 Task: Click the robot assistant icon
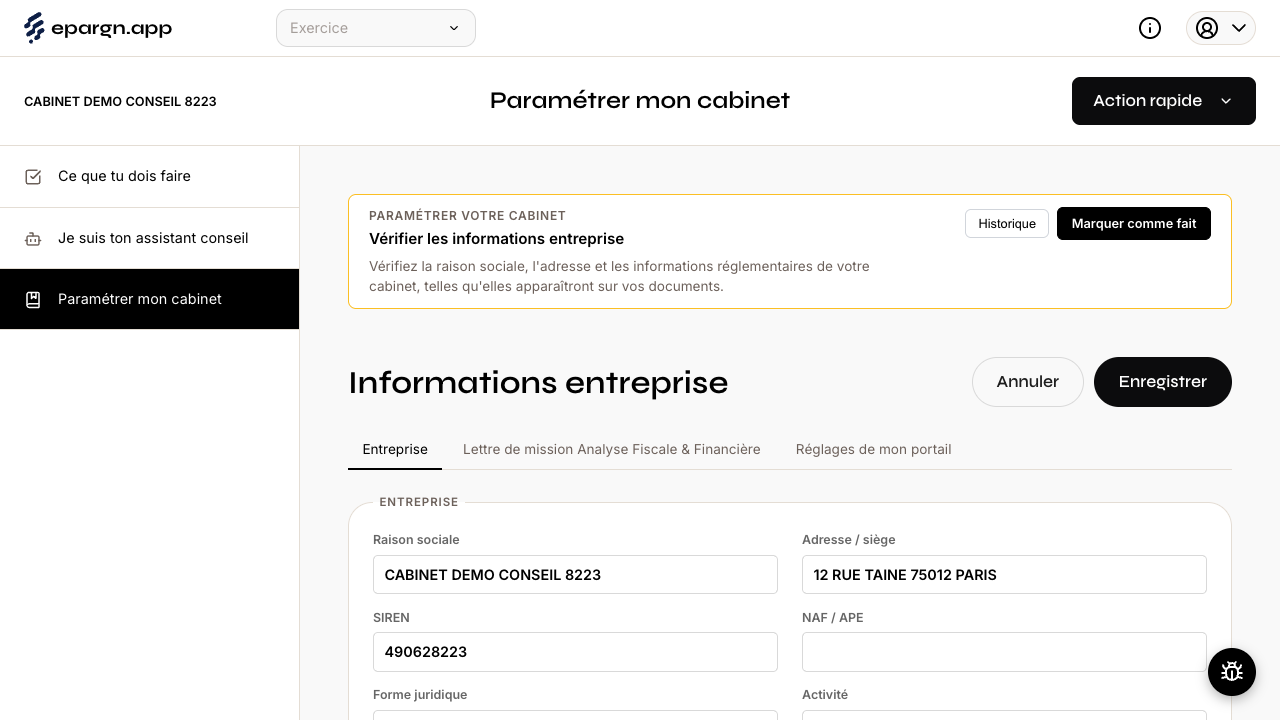[33, 239]
